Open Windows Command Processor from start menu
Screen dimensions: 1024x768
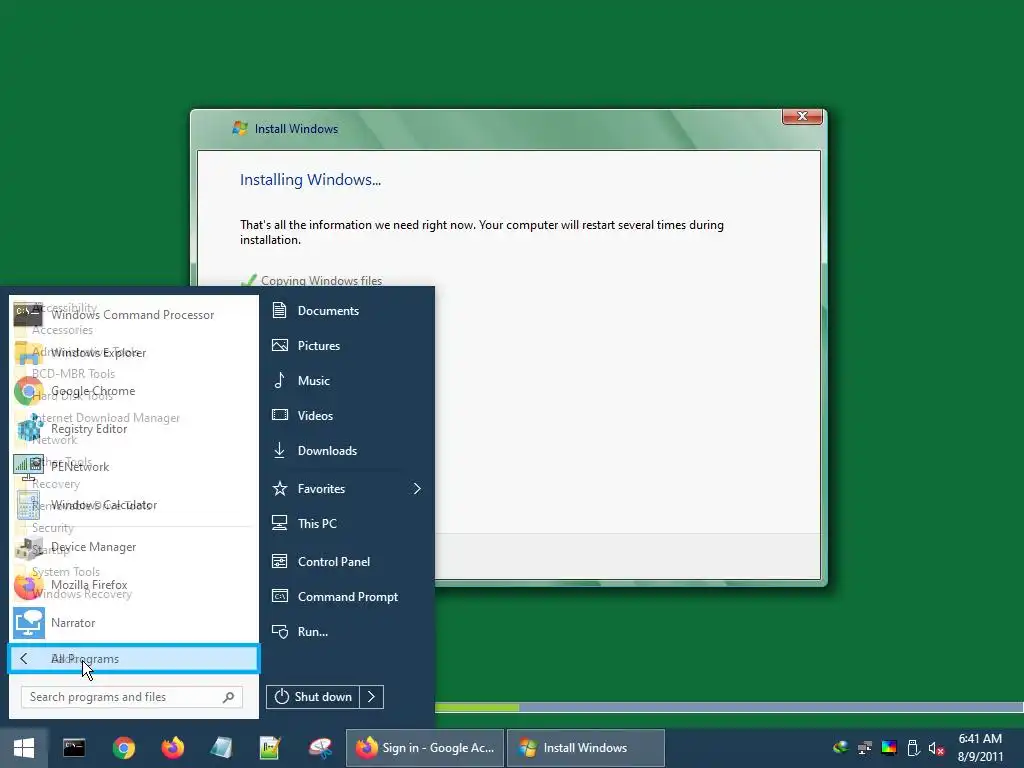(133, 315)
